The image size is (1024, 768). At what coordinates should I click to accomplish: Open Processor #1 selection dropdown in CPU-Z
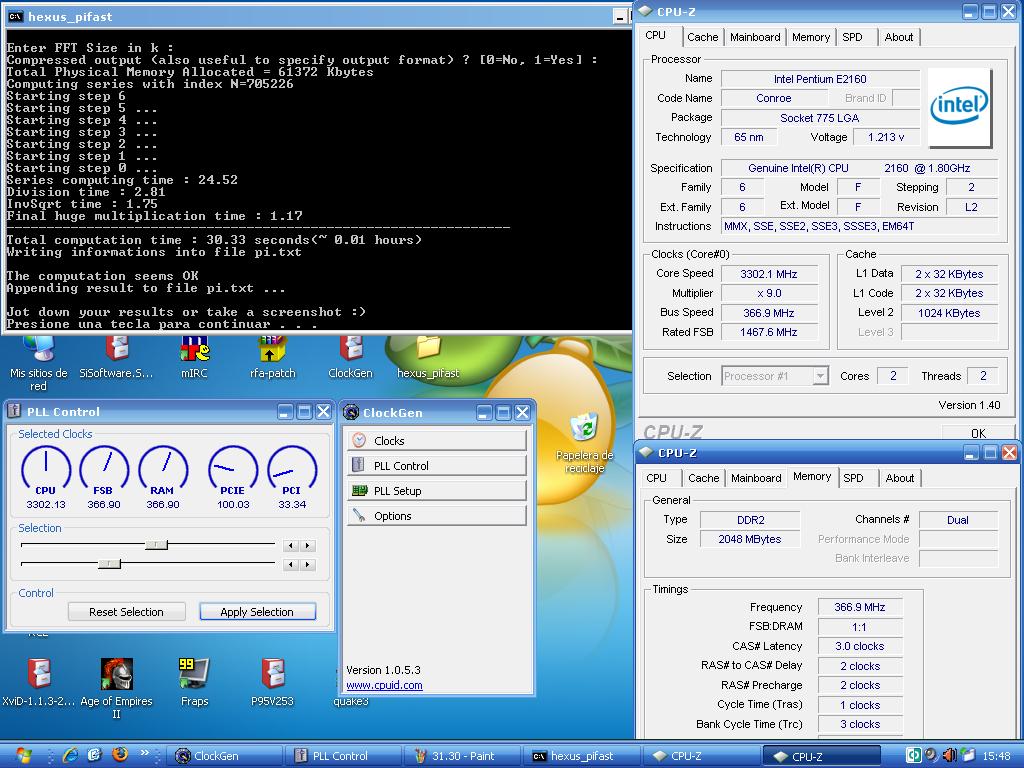pyautogui.click(x=775, y=376)
